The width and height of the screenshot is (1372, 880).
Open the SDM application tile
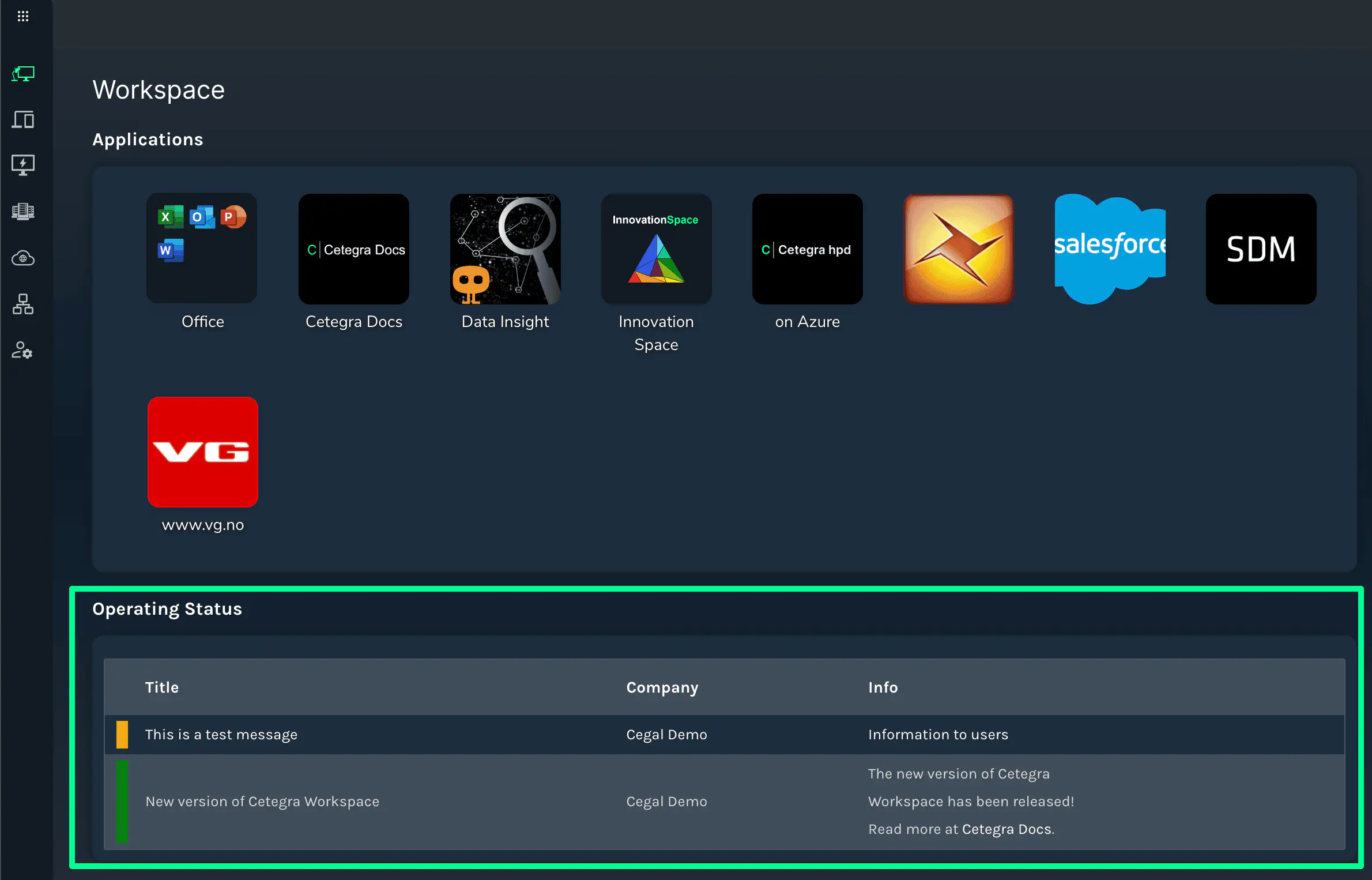point(1261,249)
